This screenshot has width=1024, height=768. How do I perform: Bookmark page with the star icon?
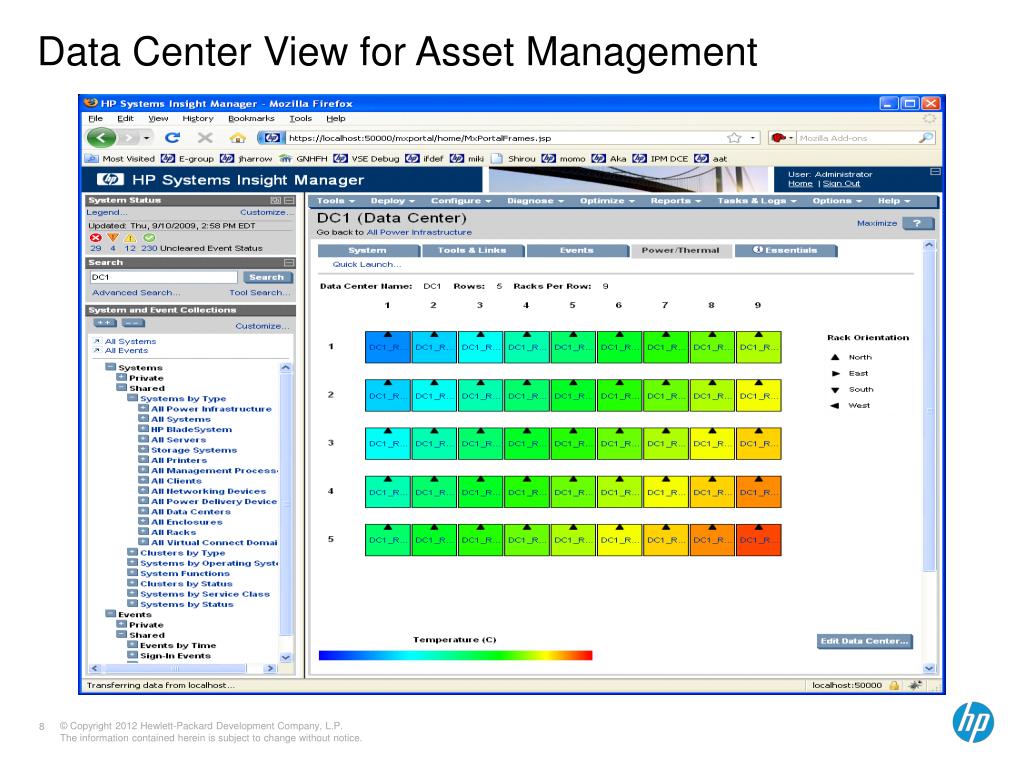pyautogui.click(x=735, y=138)
